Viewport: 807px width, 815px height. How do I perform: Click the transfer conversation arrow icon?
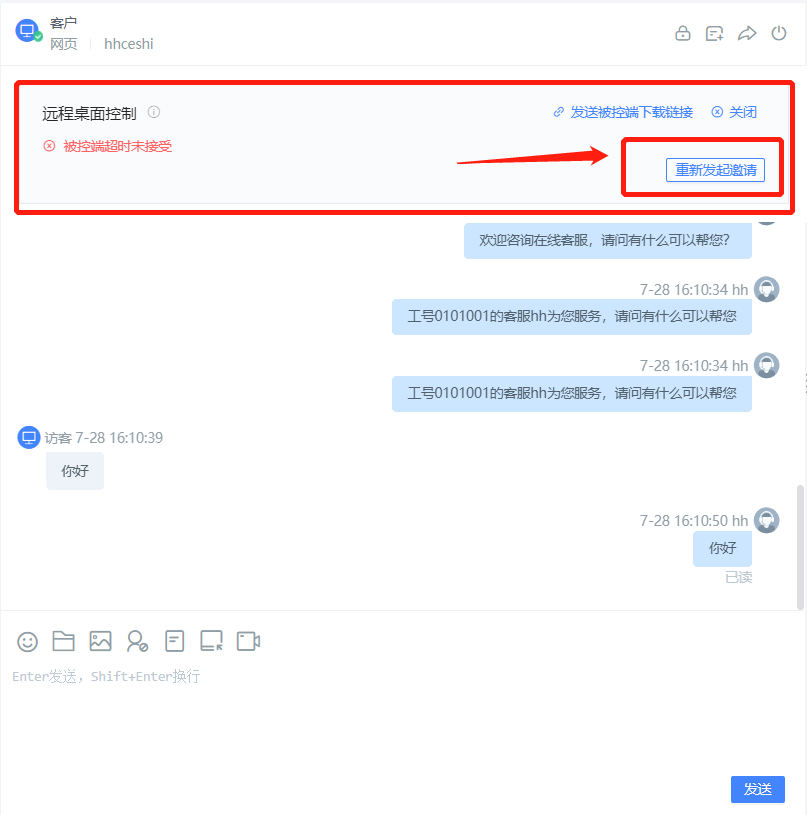point(747,34)
